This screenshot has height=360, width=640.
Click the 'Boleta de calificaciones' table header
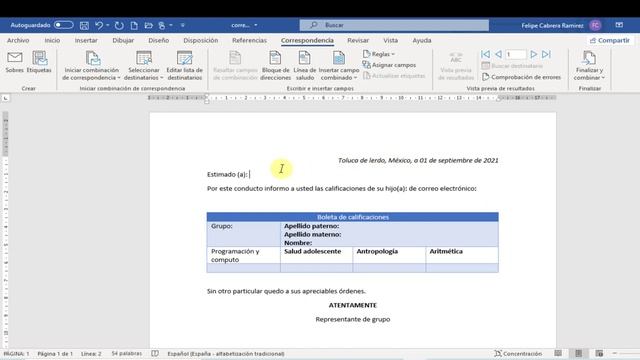353,217
